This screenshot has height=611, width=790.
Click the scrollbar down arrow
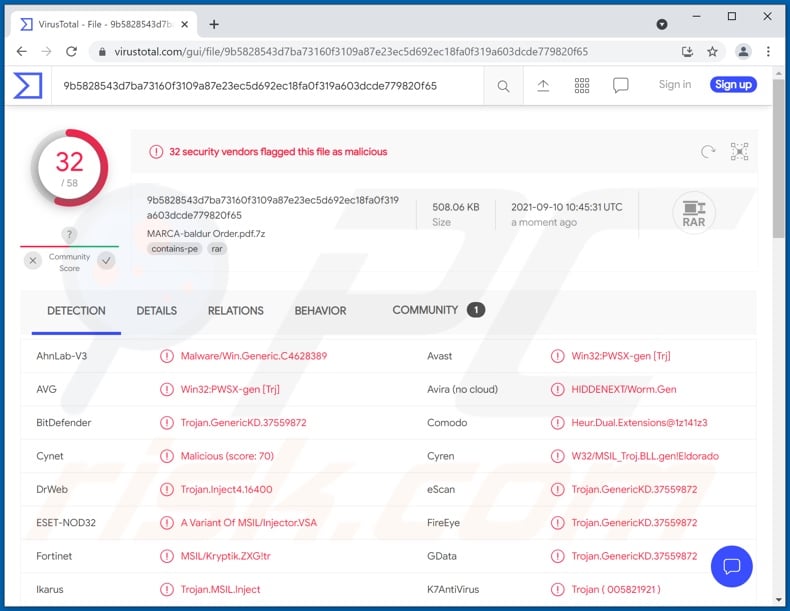778,600
